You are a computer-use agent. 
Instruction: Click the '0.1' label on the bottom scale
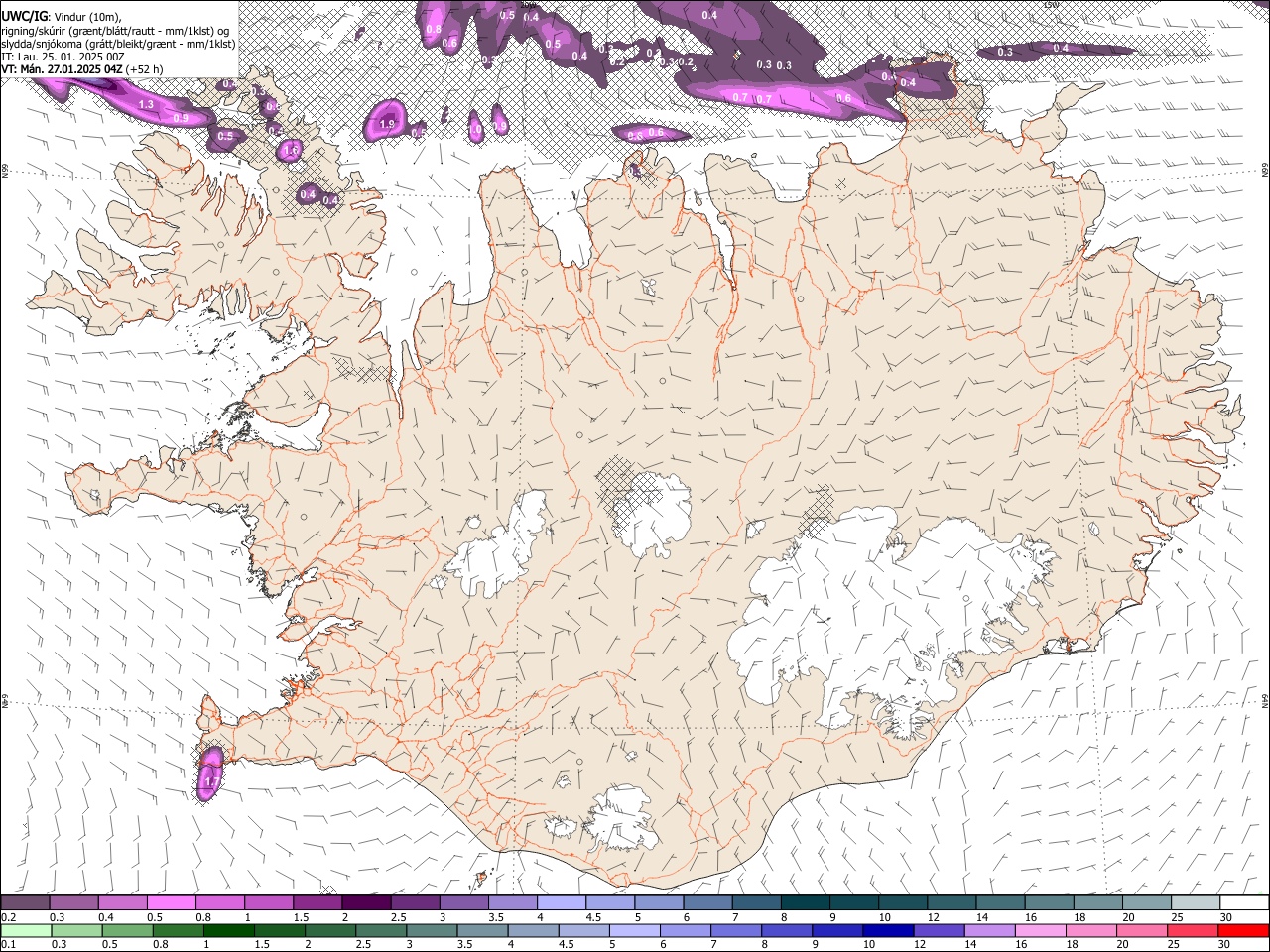click(8, 945)
